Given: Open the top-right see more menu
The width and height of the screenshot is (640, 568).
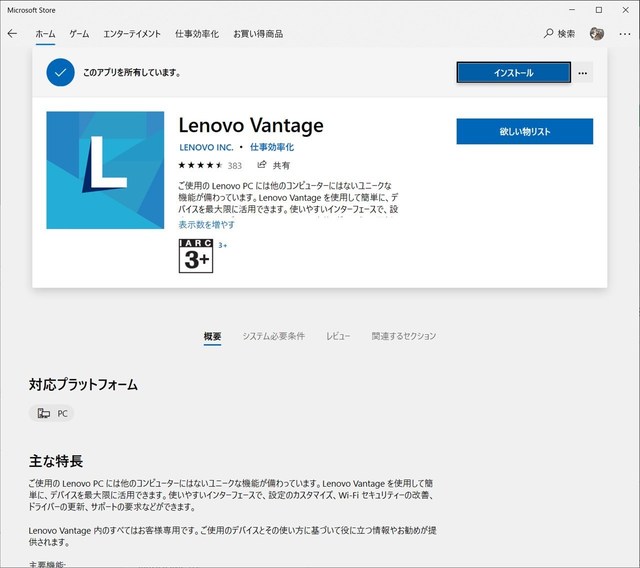Looking at the screenshot, I should [x=624, y=34].
